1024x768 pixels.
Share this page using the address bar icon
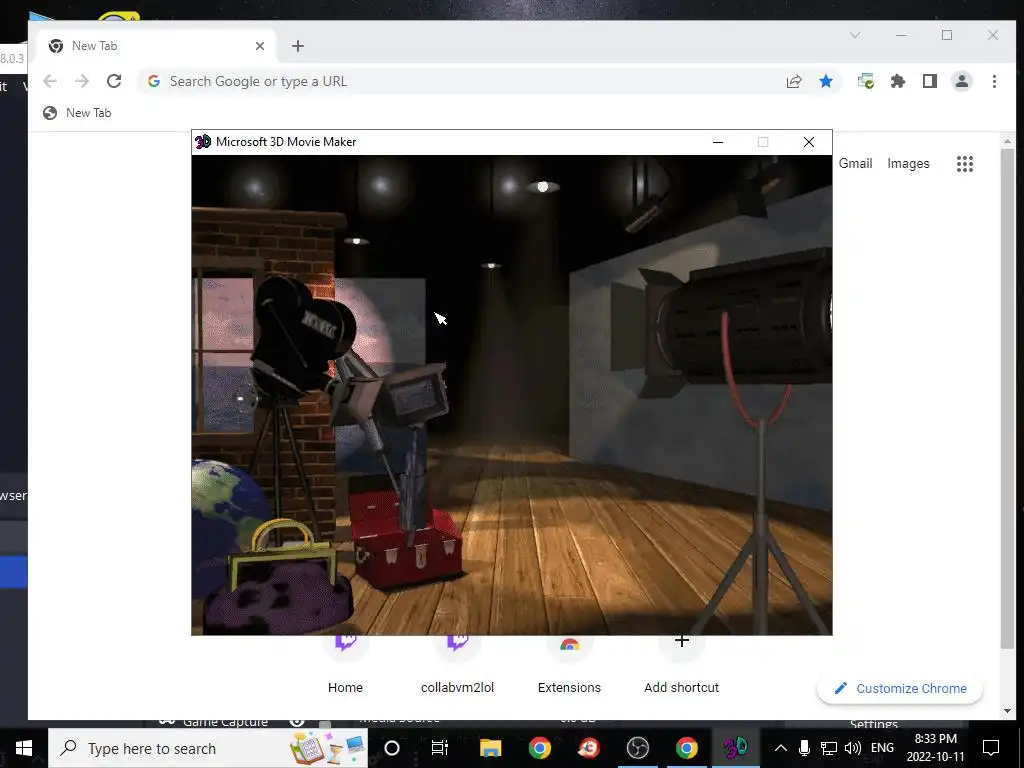(x=793, y=81)
